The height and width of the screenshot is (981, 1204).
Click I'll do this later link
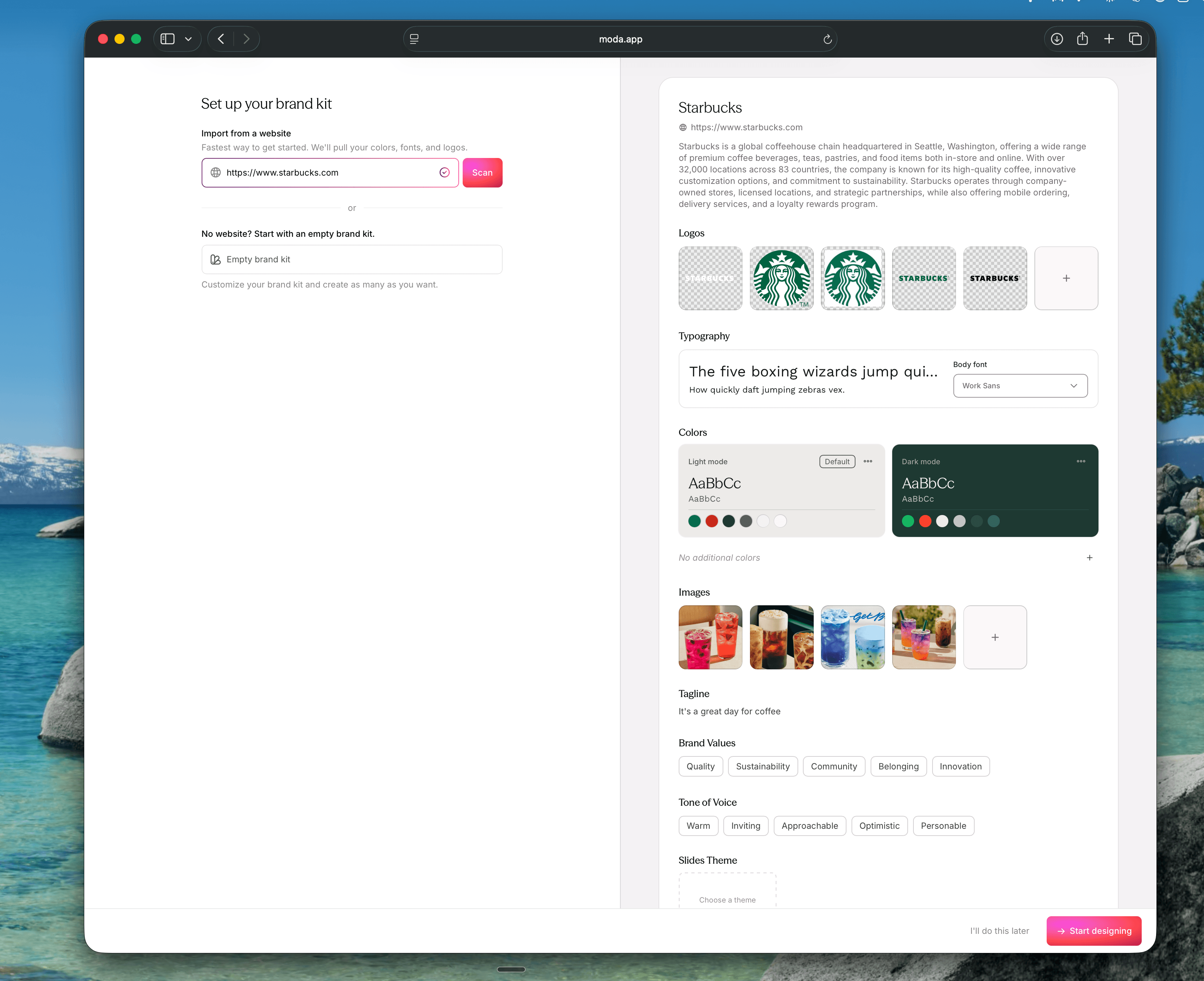999,931
